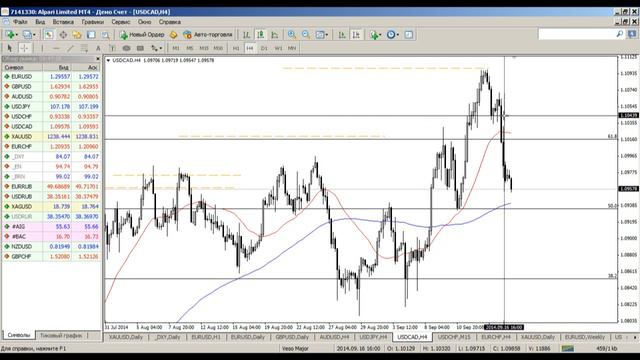Tile the chart windows icon
The width and height of the screenshot is (640, 360).
coord(320,35)
